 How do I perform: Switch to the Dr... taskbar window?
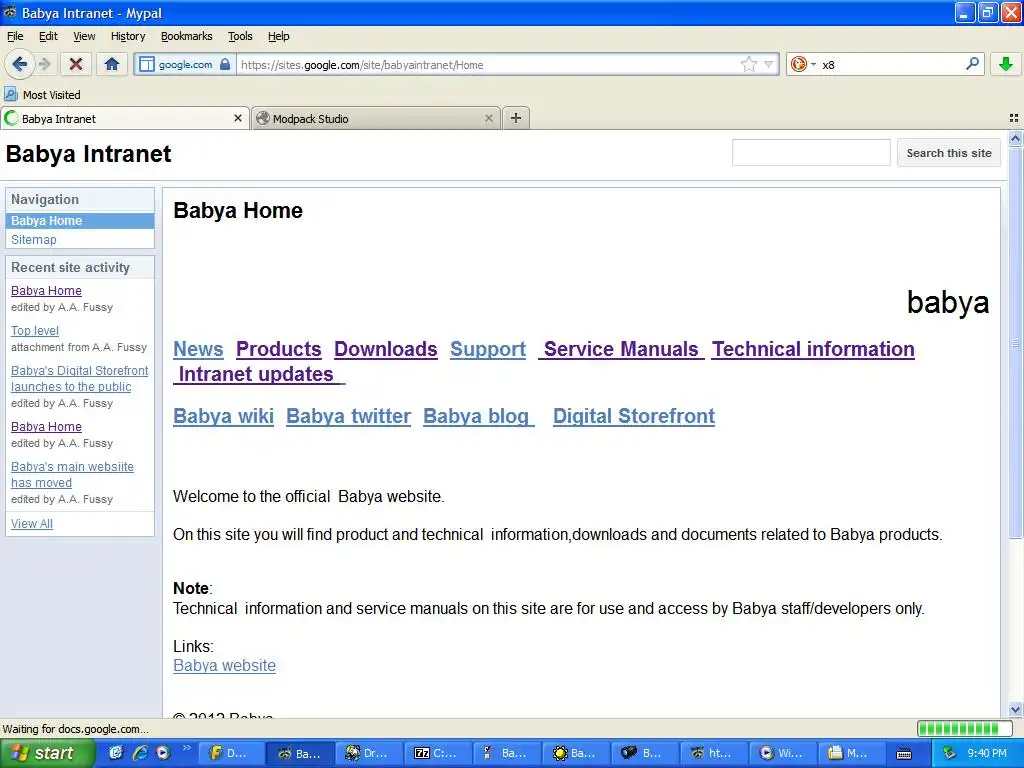pyautogui.click(x=367, y=753)
